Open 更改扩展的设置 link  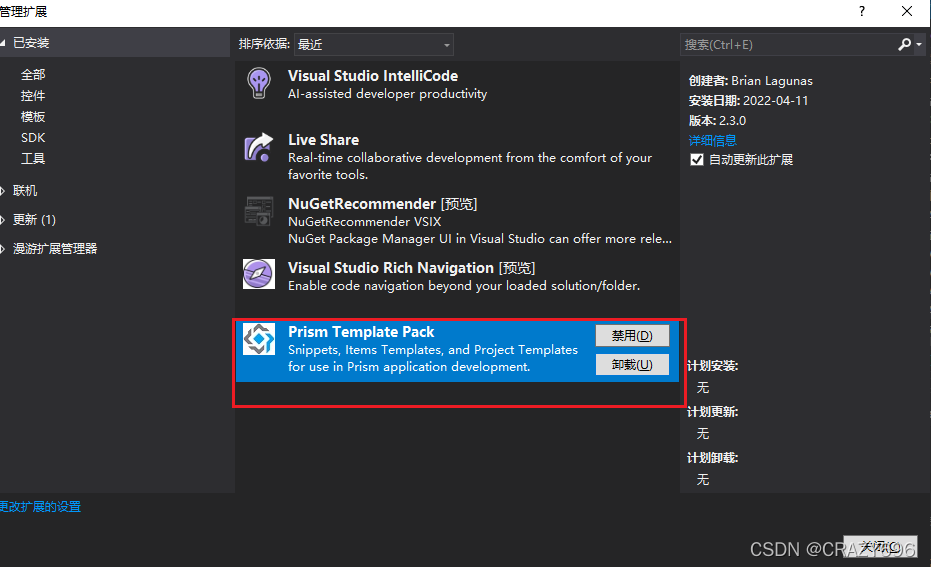pos(40,506)
